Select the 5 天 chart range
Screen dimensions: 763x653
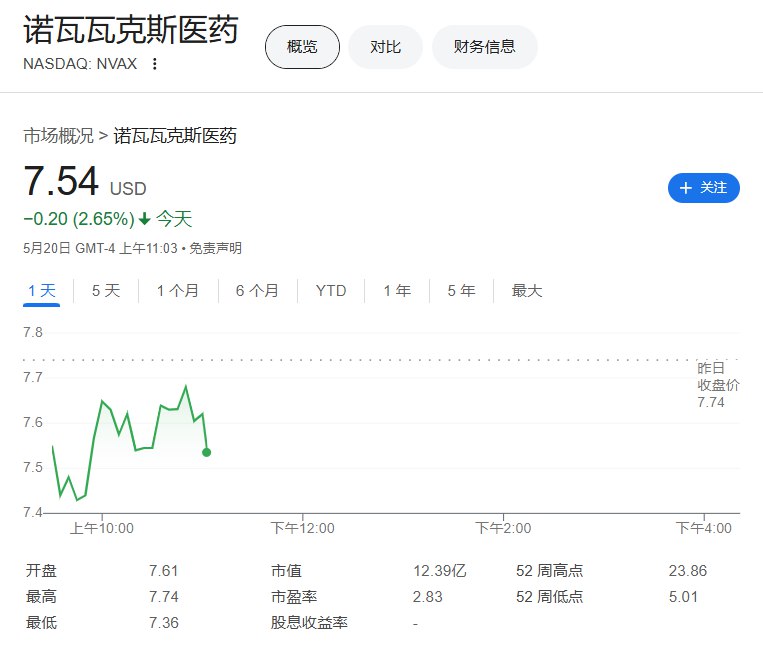106,291
